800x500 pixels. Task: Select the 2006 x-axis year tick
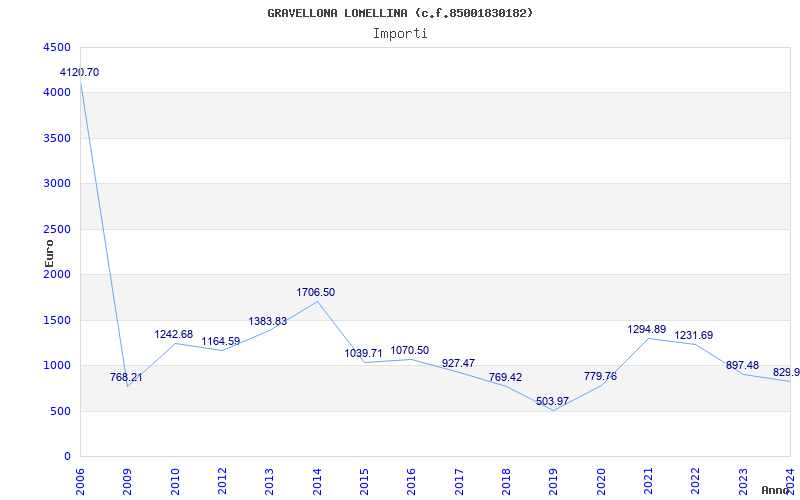[x=80, y=481]
